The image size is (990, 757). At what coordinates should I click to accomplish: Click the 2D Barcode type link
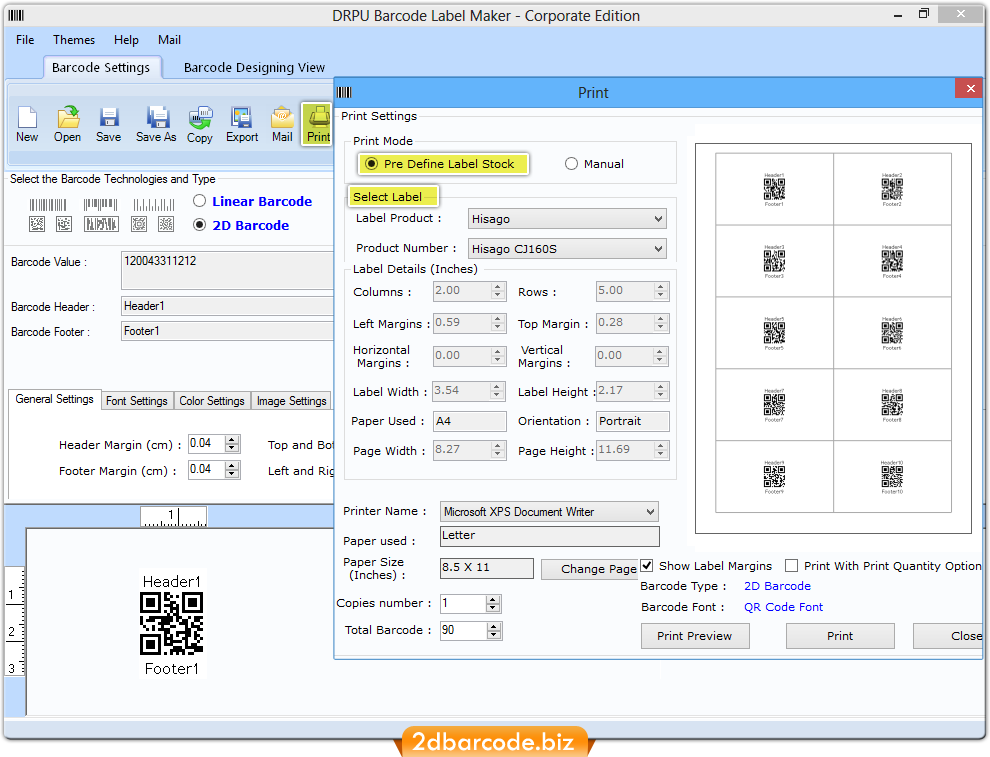click(x=777, y=586)
